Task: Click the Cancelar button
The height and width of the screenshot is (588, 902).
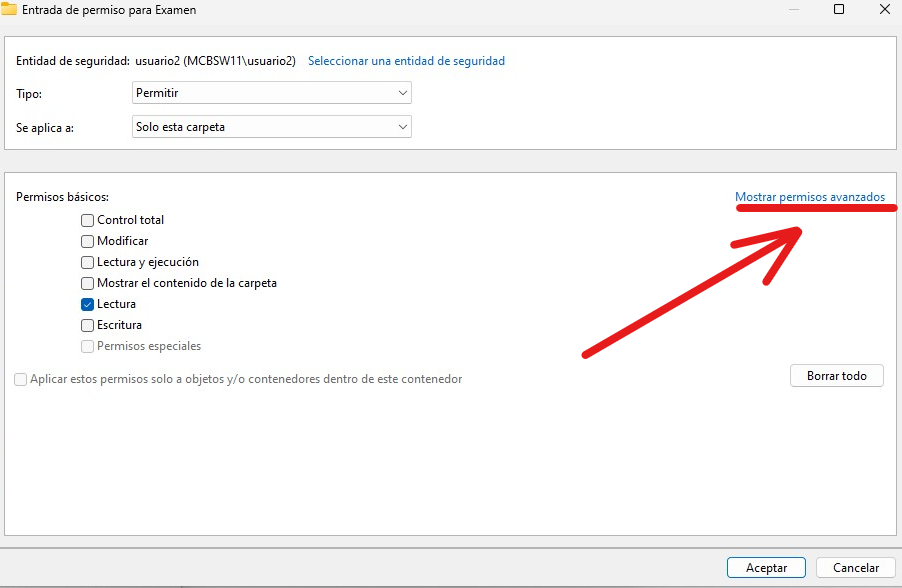Action: coord(855,567)
